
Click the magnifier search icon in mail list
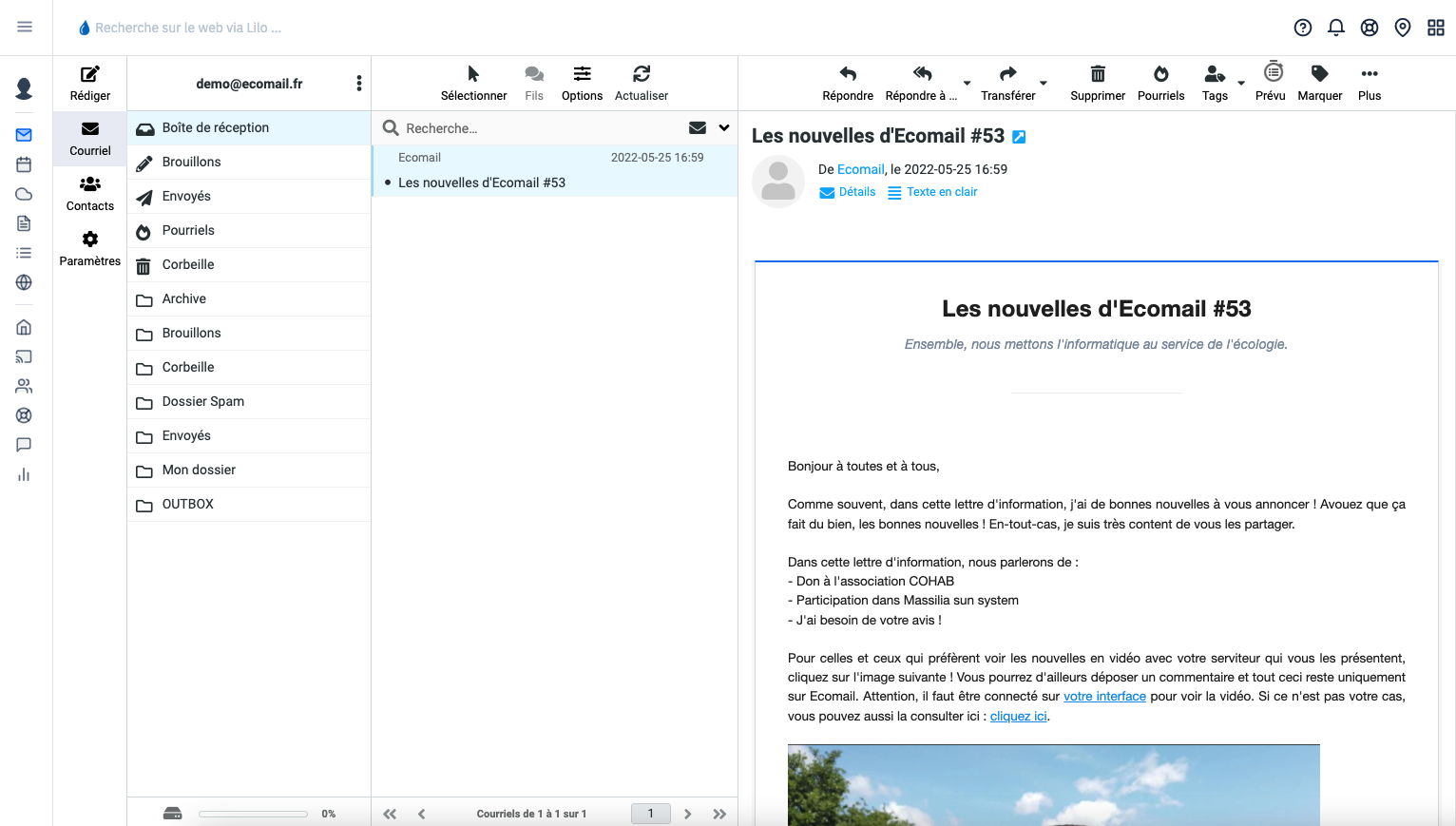391,127
